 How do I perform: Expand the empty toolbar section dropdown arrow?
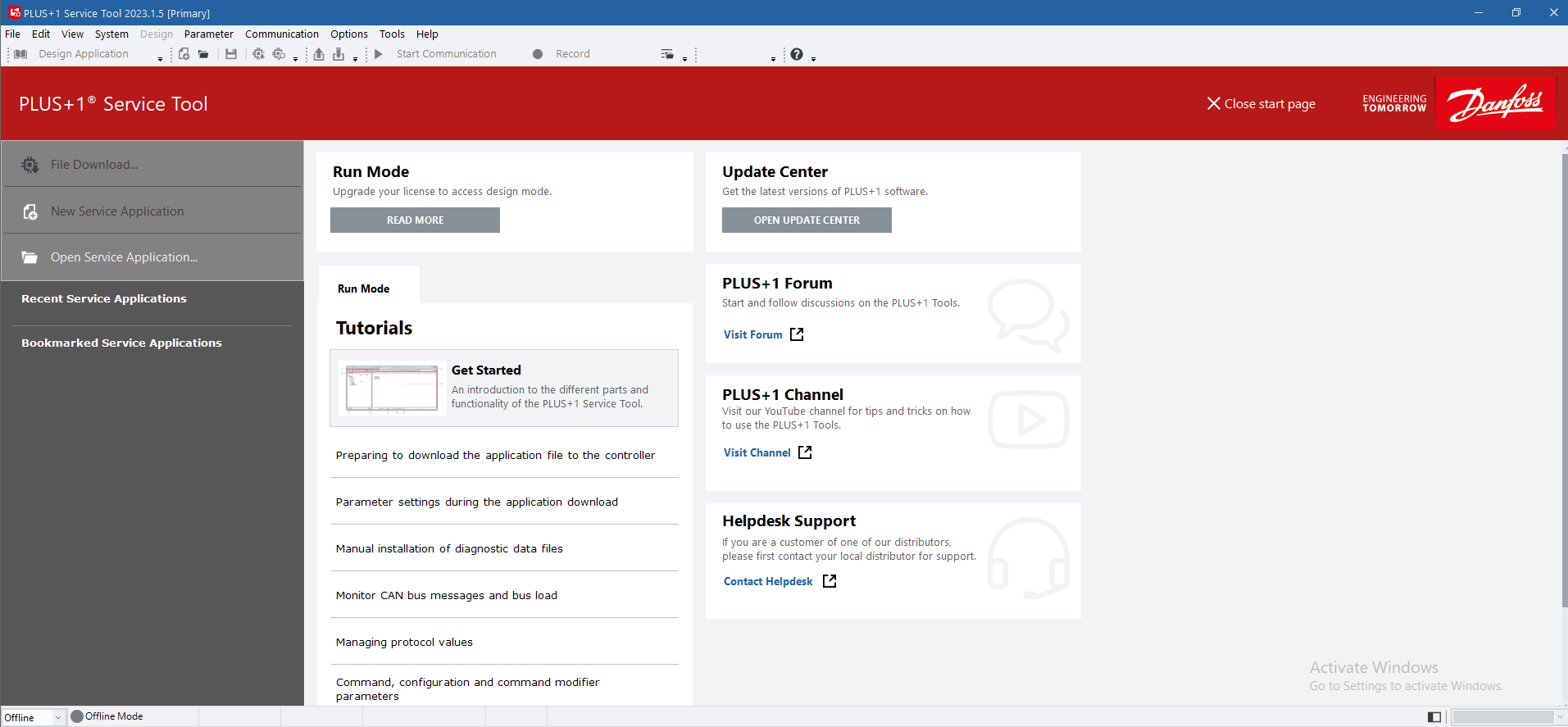(x=773, y=59)
